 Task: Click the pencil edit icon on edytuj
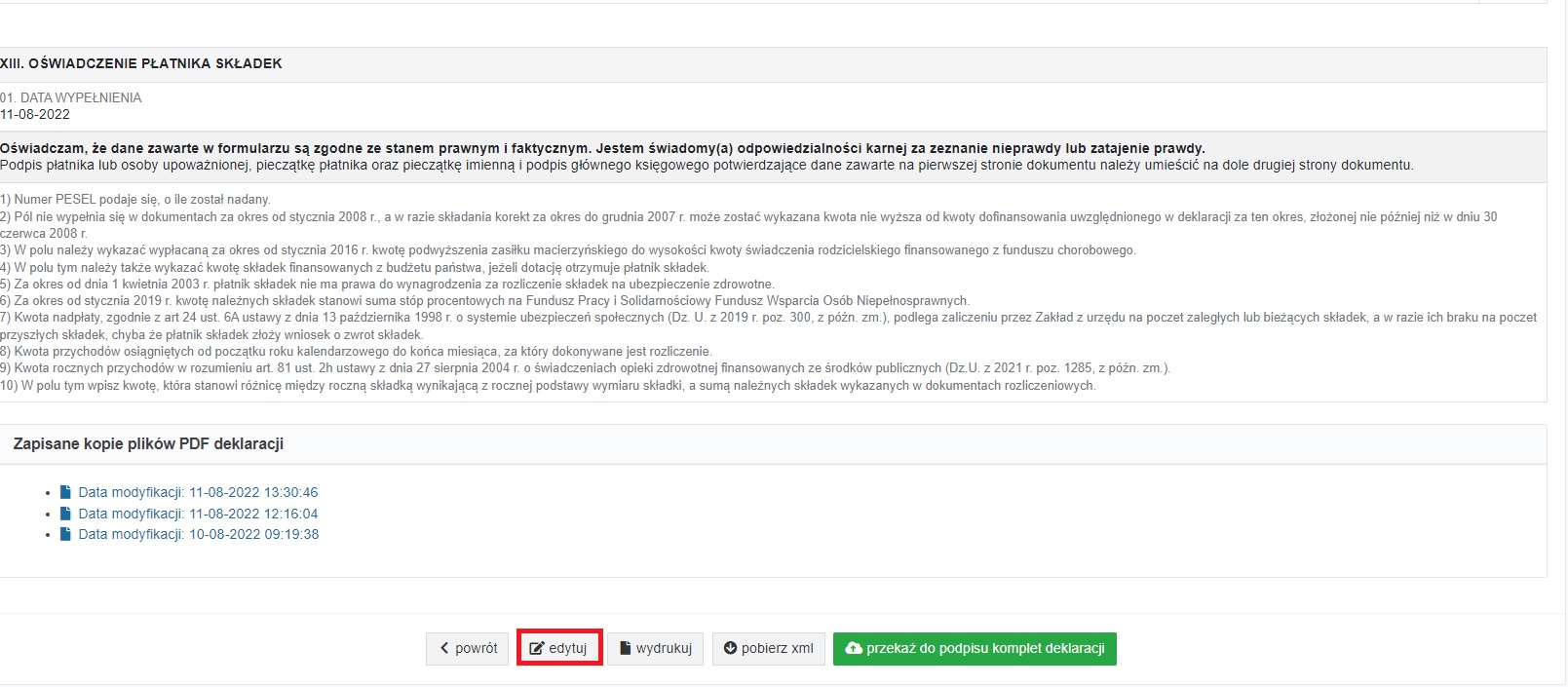[x=536, y=648]
